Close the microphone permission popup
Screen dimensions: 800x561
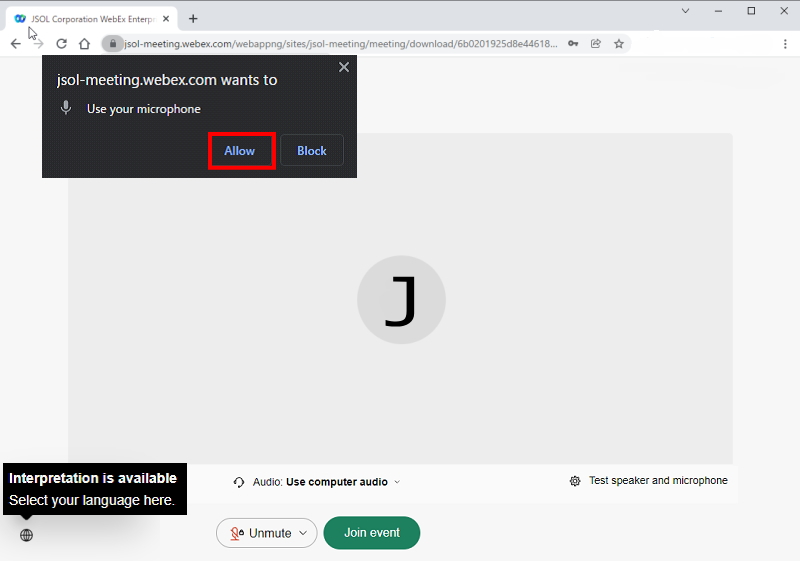pos(344,67)
